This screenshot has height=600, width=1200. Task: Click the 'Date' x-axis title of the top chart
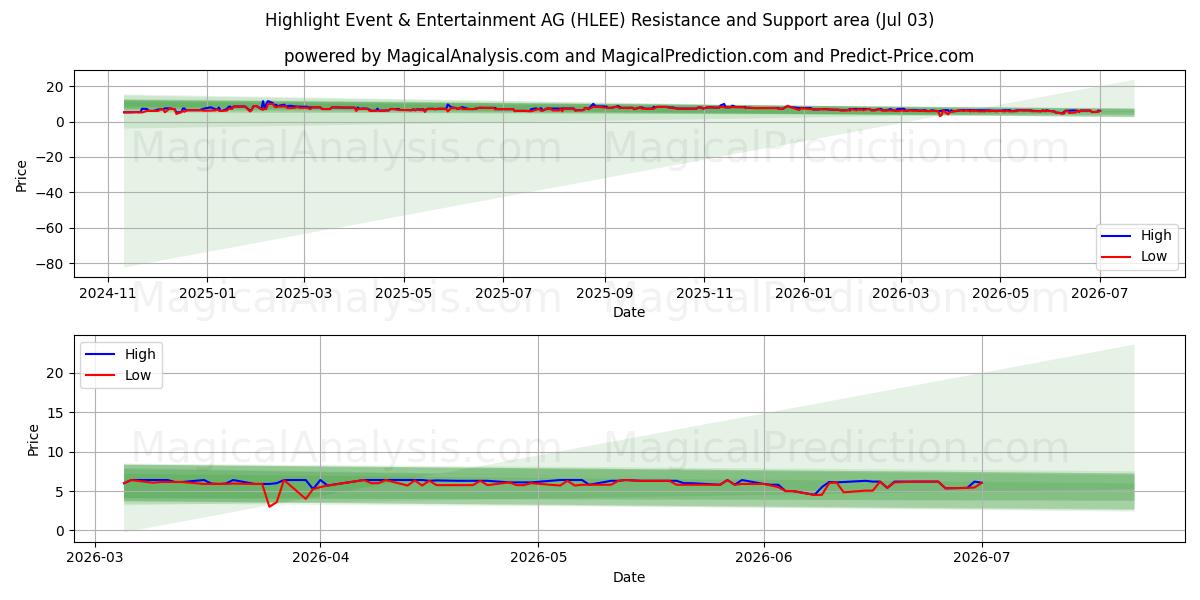629,312
